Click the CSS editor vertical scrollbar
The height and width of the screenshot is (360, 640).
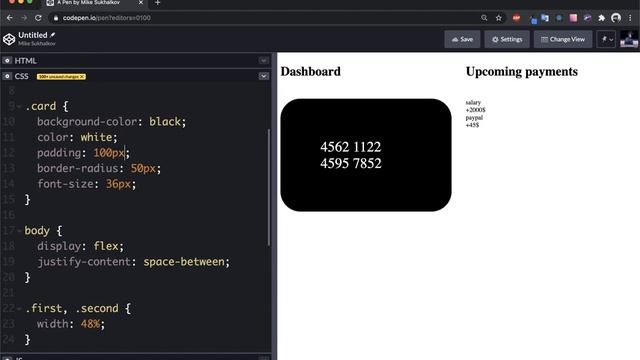pyautogui.click(x=269, y=187)
